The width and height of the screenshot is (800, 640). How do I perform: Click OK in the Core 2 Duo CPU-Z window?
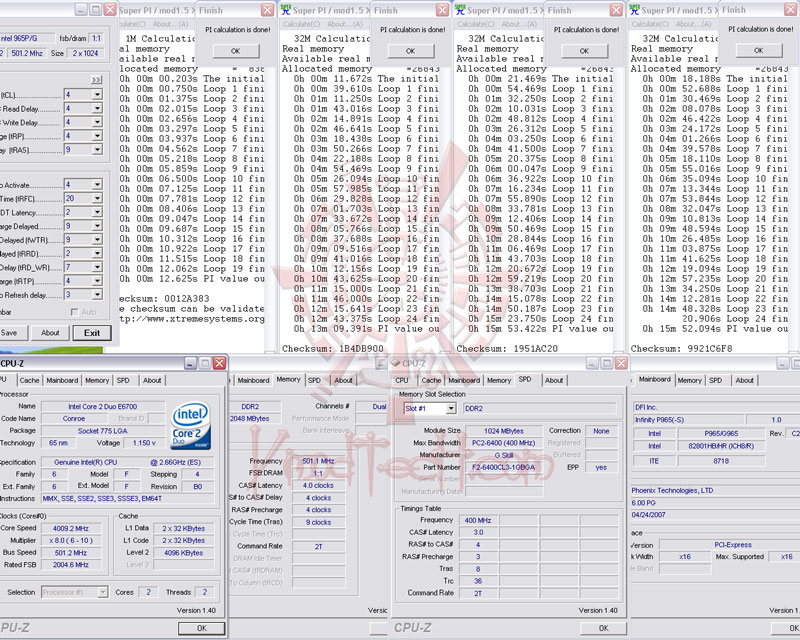click(x=202, y=628)
